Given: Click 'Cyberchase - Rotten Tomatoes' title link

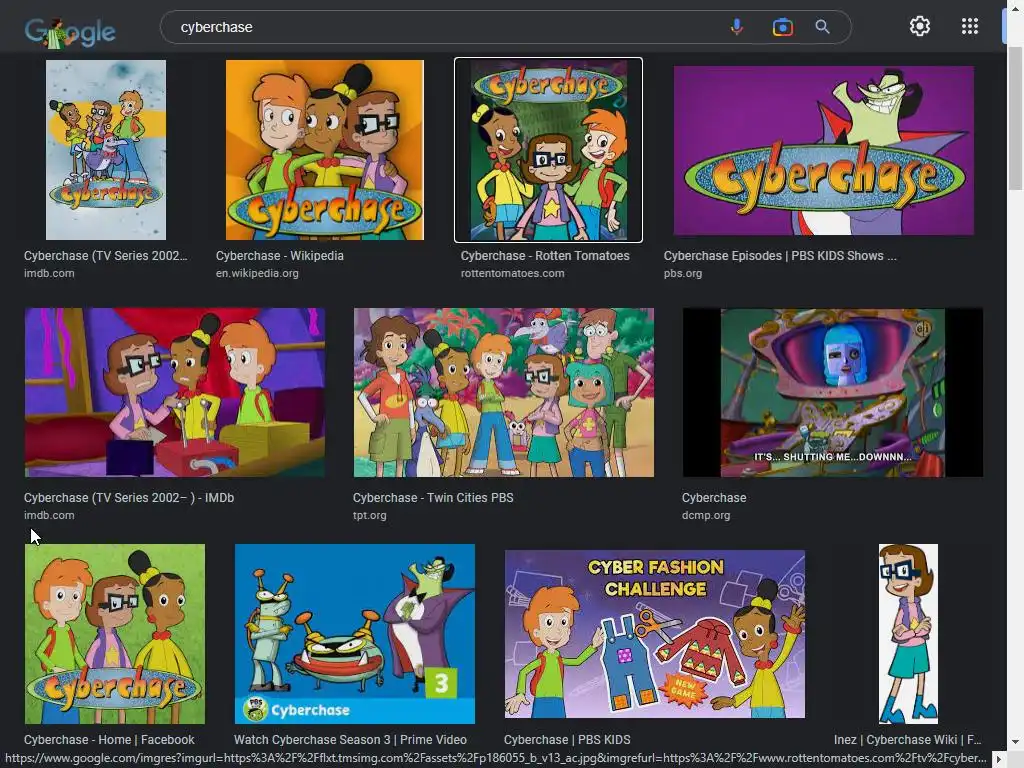Looking at the screenshot, I should [x=545, y=255].
